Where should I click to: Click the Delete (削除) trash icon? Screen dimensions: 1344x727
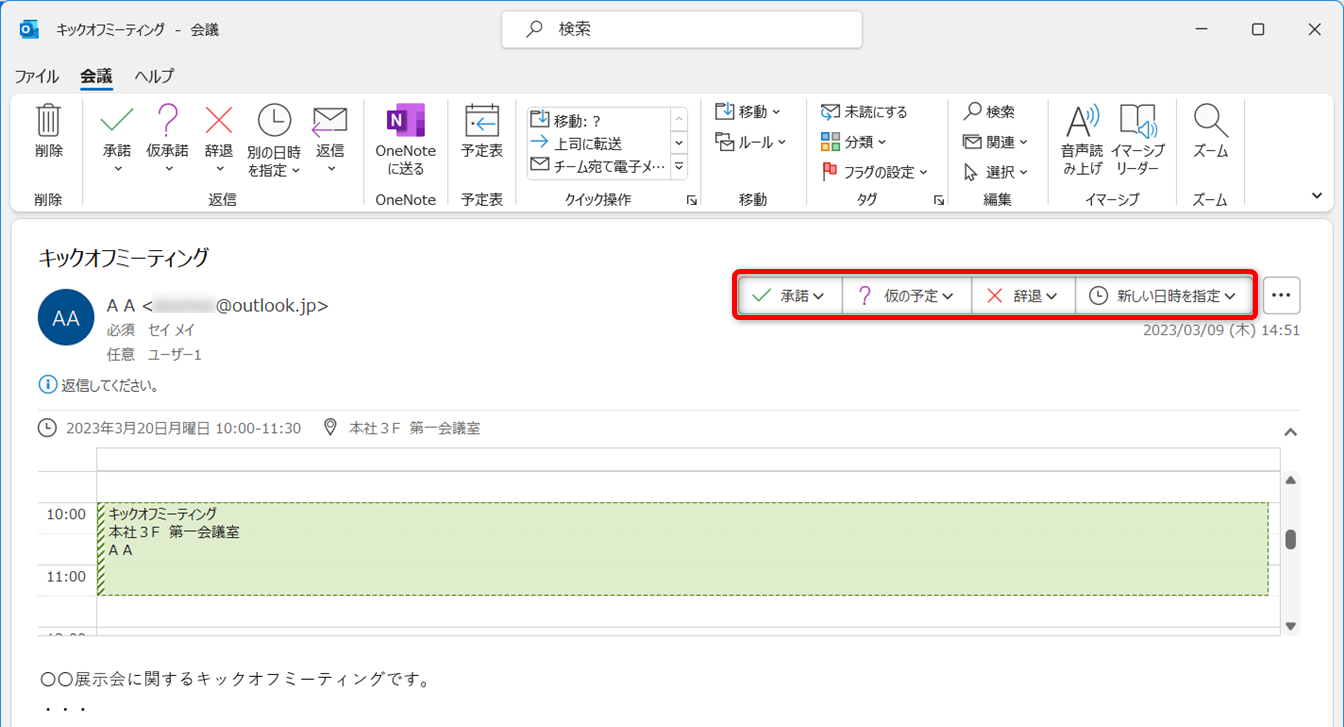point(48,122)
